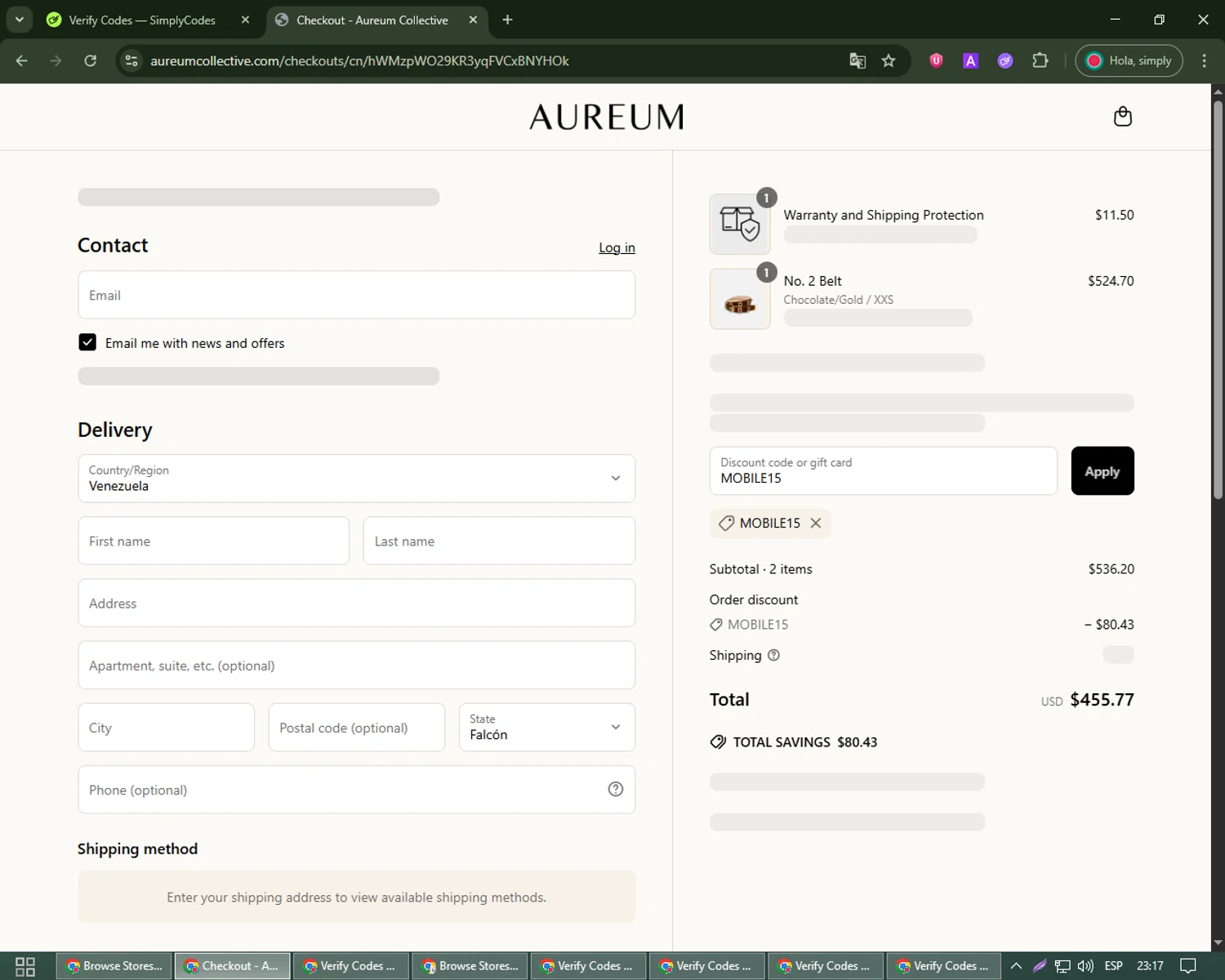Open Windows Task View icon
The width and height of the screenshot is (1225, 980).
(x=25, y=966)
